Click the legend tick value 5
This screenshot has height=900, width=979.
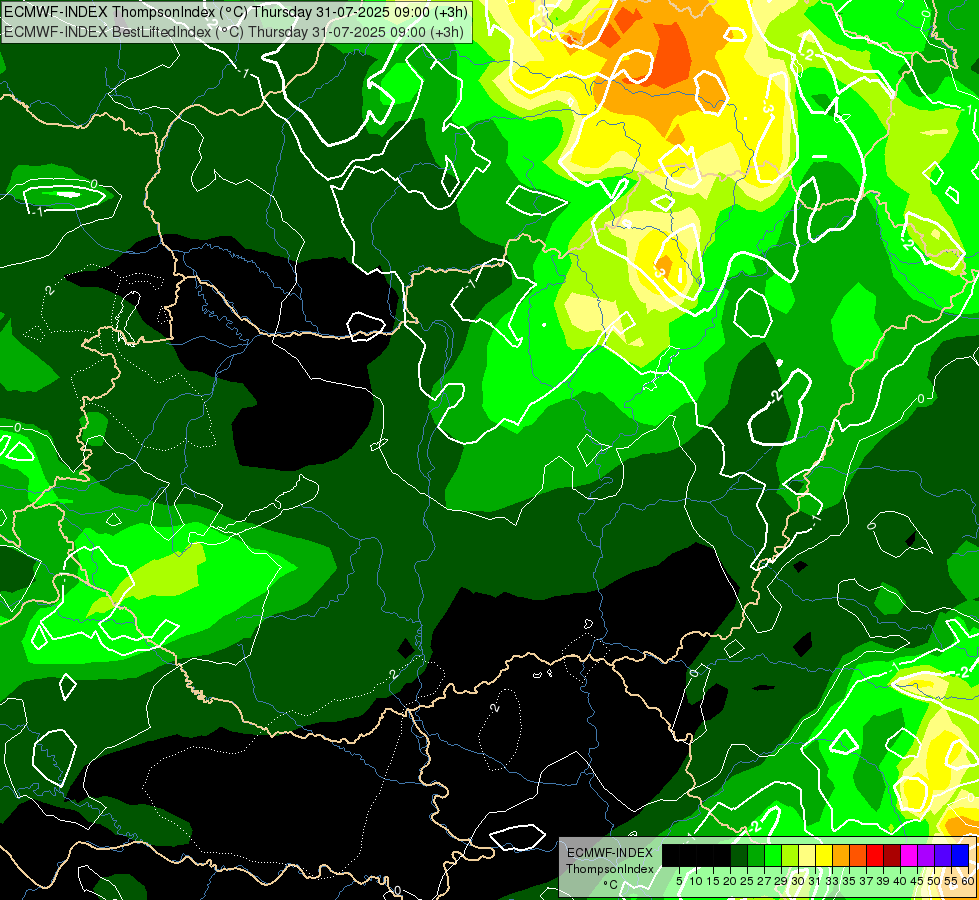679,881
